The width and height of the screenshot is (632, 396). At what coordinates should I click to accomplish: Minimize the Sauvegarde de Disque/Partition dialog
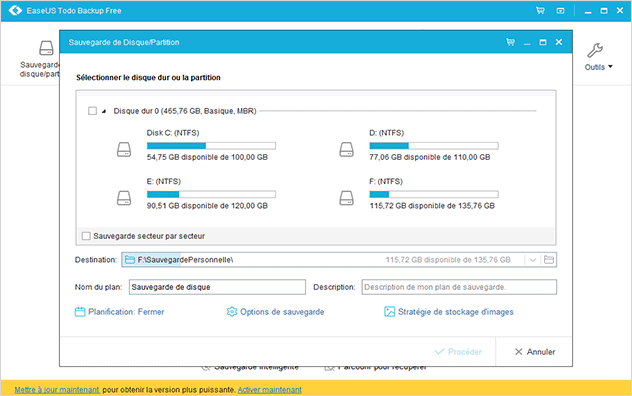[527, 43]
